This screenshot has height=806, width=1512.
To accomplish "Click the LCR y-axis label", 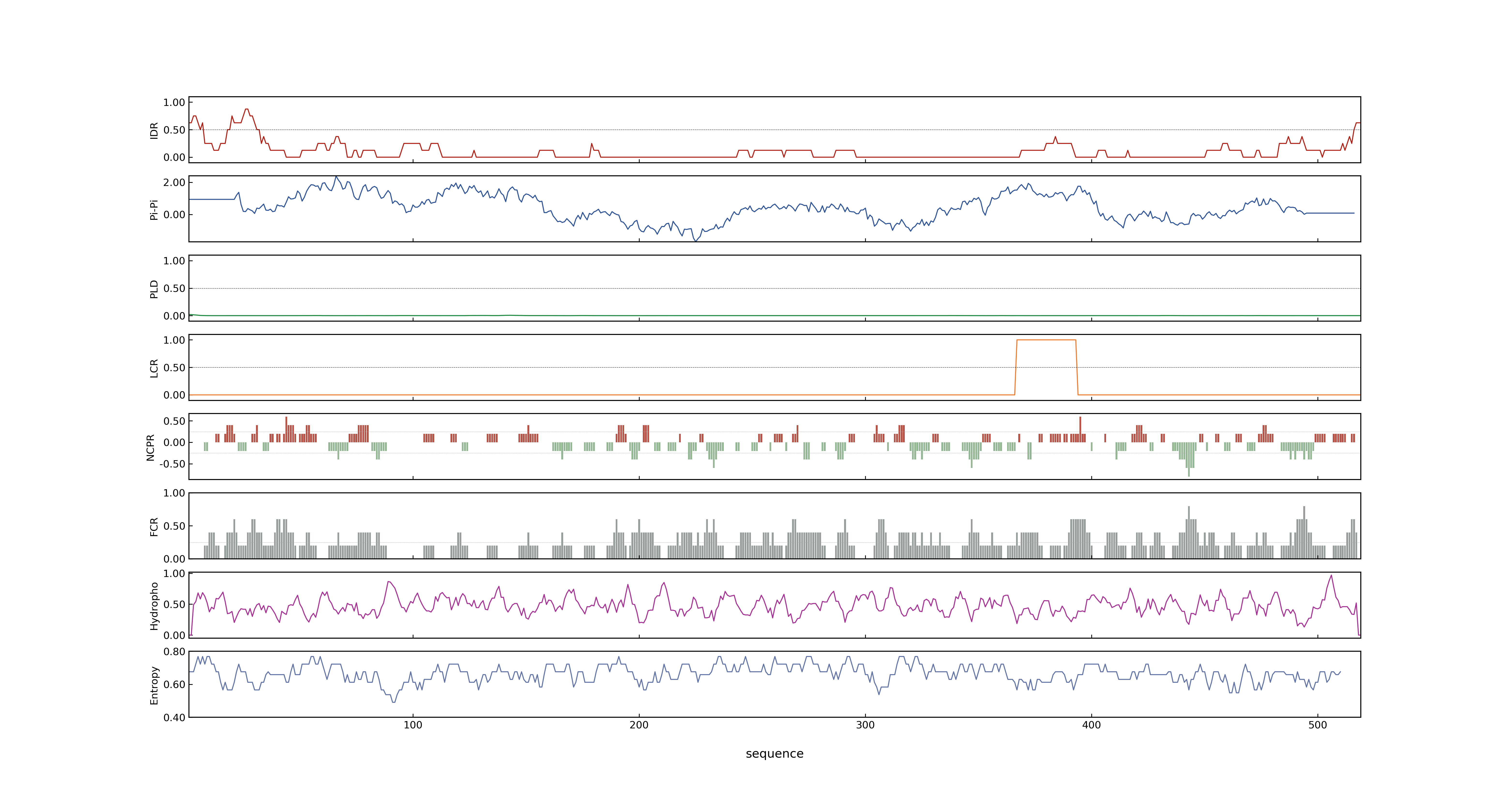I will pyautogui.click(x=154, y=368).
